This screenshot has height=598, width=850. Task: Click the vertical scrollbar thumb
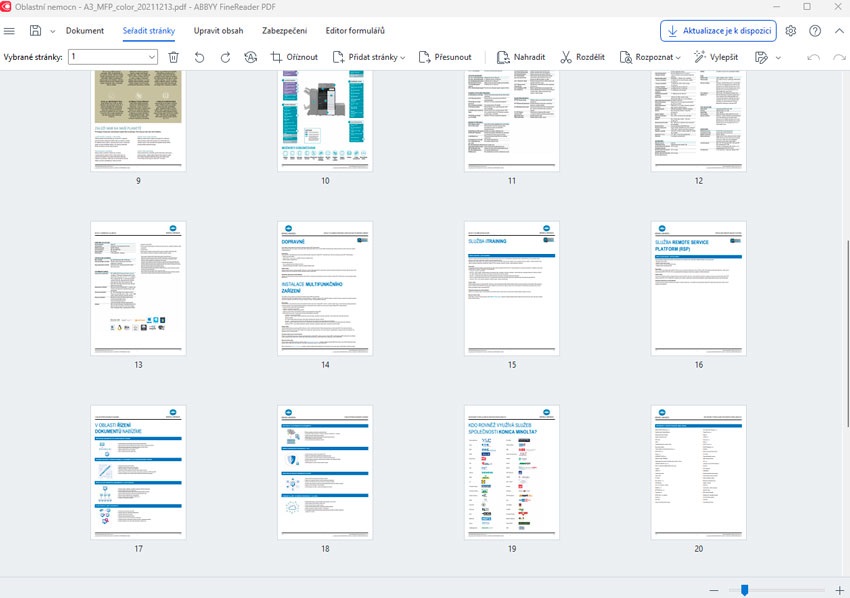(x=847, y=332)
